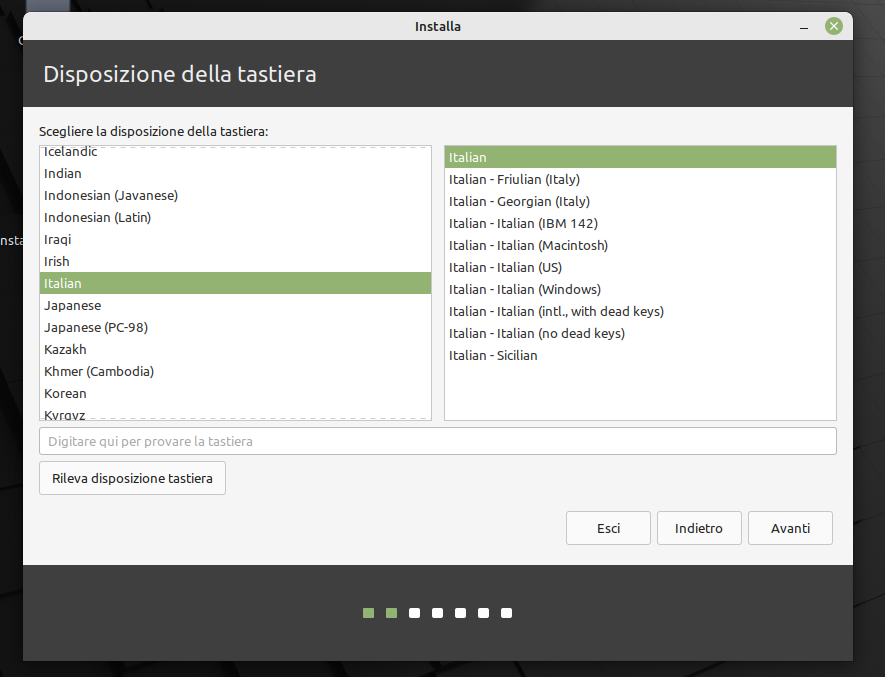Screen dimensions: 885x677
Task: Select plain Italian variant in right list
Action: coord(640,157)
